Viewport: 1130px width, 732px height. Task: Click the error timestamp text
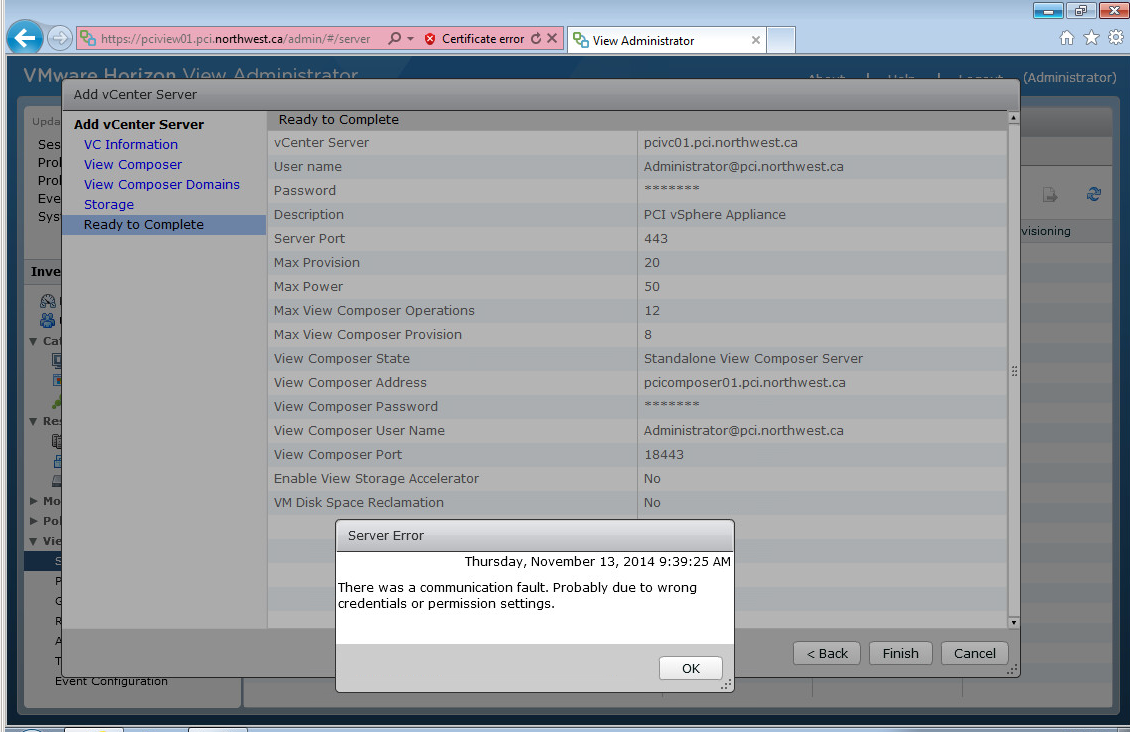click(x=597, y=561)
